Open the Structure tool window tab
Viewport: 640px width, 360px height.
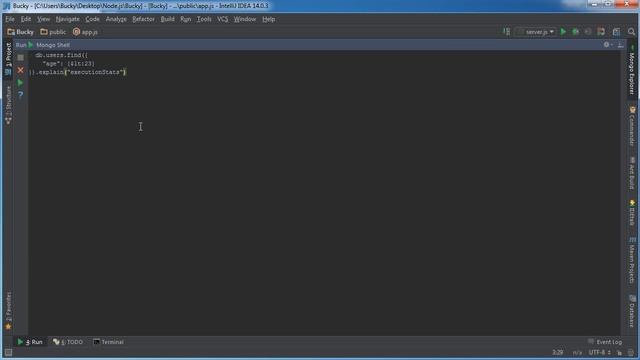[x=8, y=106]
